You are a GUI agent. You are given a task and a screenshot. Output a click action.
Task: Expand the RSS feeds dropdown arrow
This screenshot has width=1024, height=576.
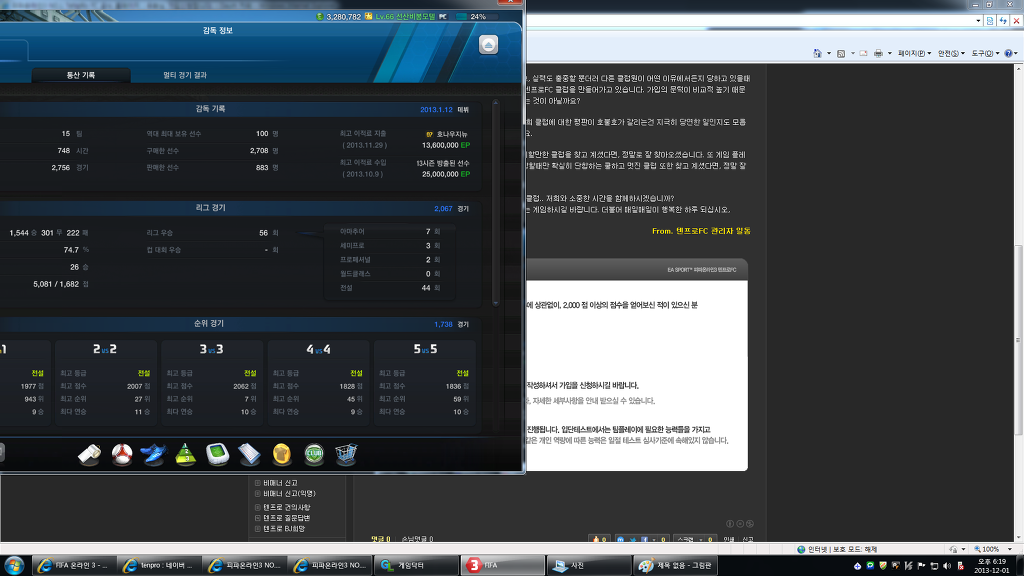tap(852, 54)
